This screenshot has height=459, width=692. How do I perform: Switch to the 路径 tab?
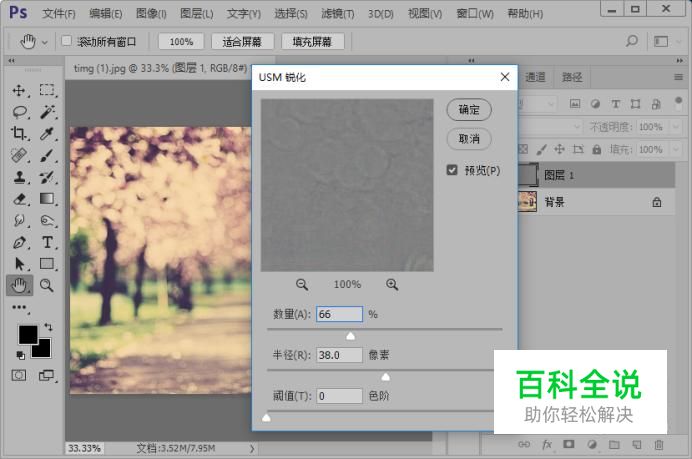572,78
